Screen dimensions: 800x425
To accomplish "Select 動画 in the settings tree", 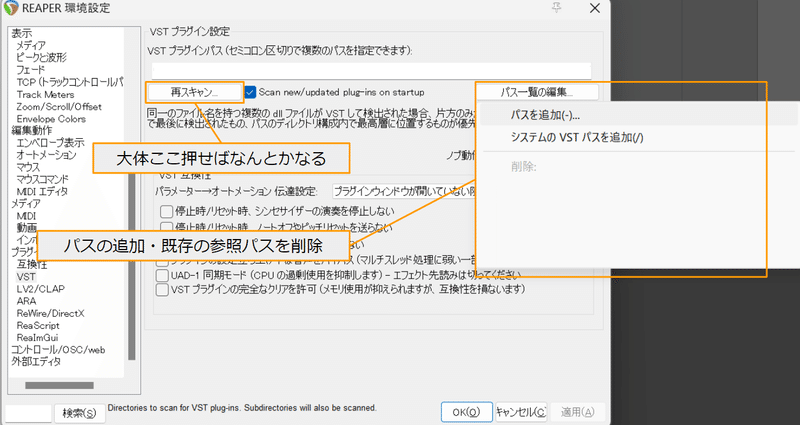I will (27, 228).
